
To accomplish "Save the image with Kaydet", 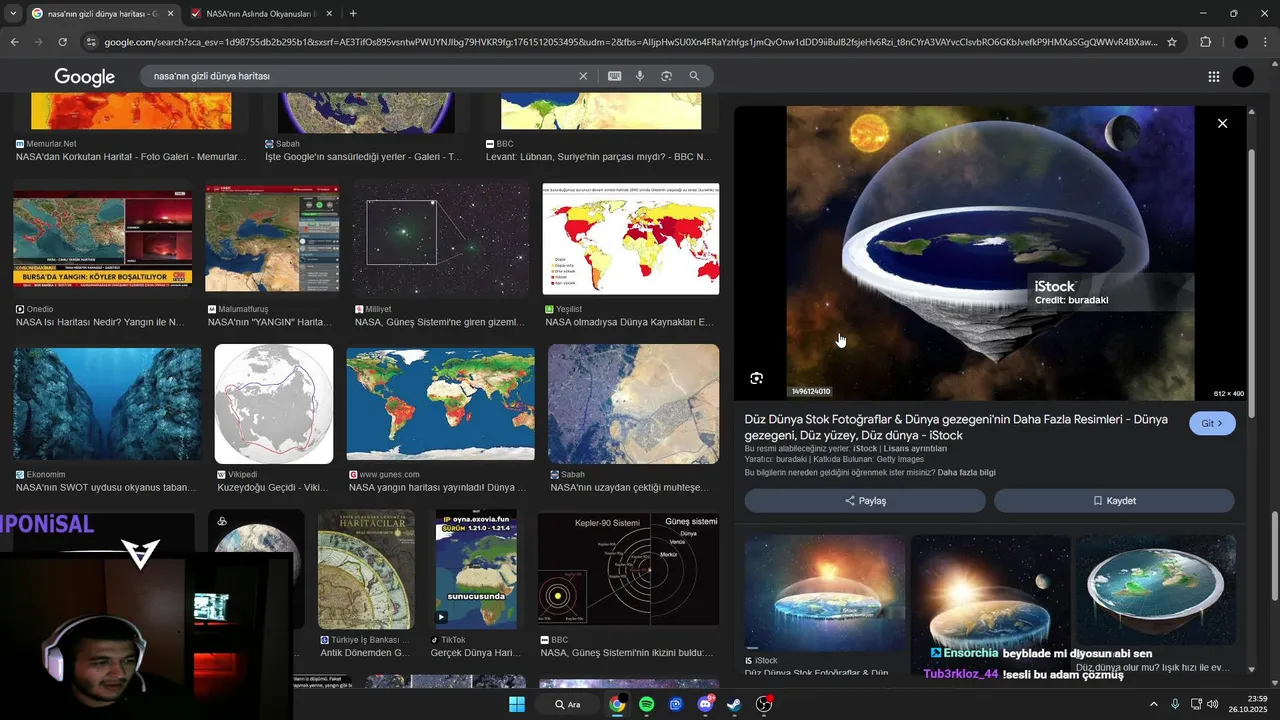I will point(1114,501).
